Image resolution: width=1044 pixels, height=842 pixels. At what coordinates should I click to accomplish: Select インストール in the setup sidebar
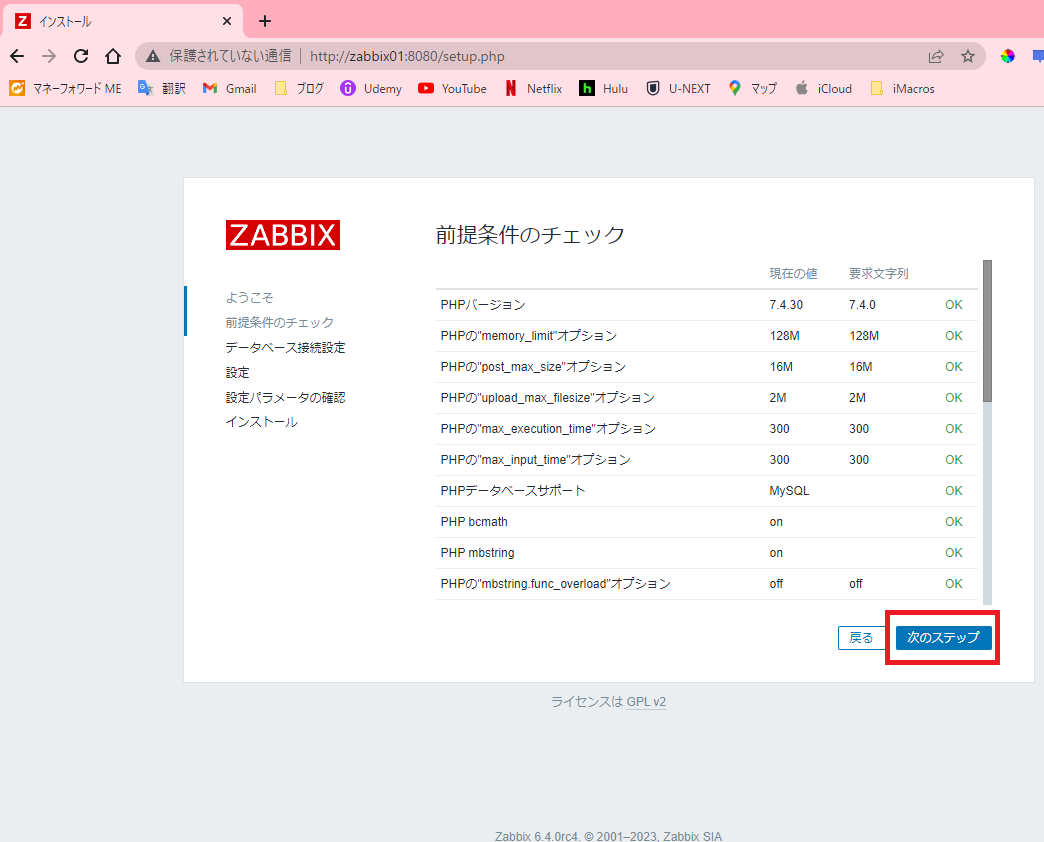click(259, 421)
